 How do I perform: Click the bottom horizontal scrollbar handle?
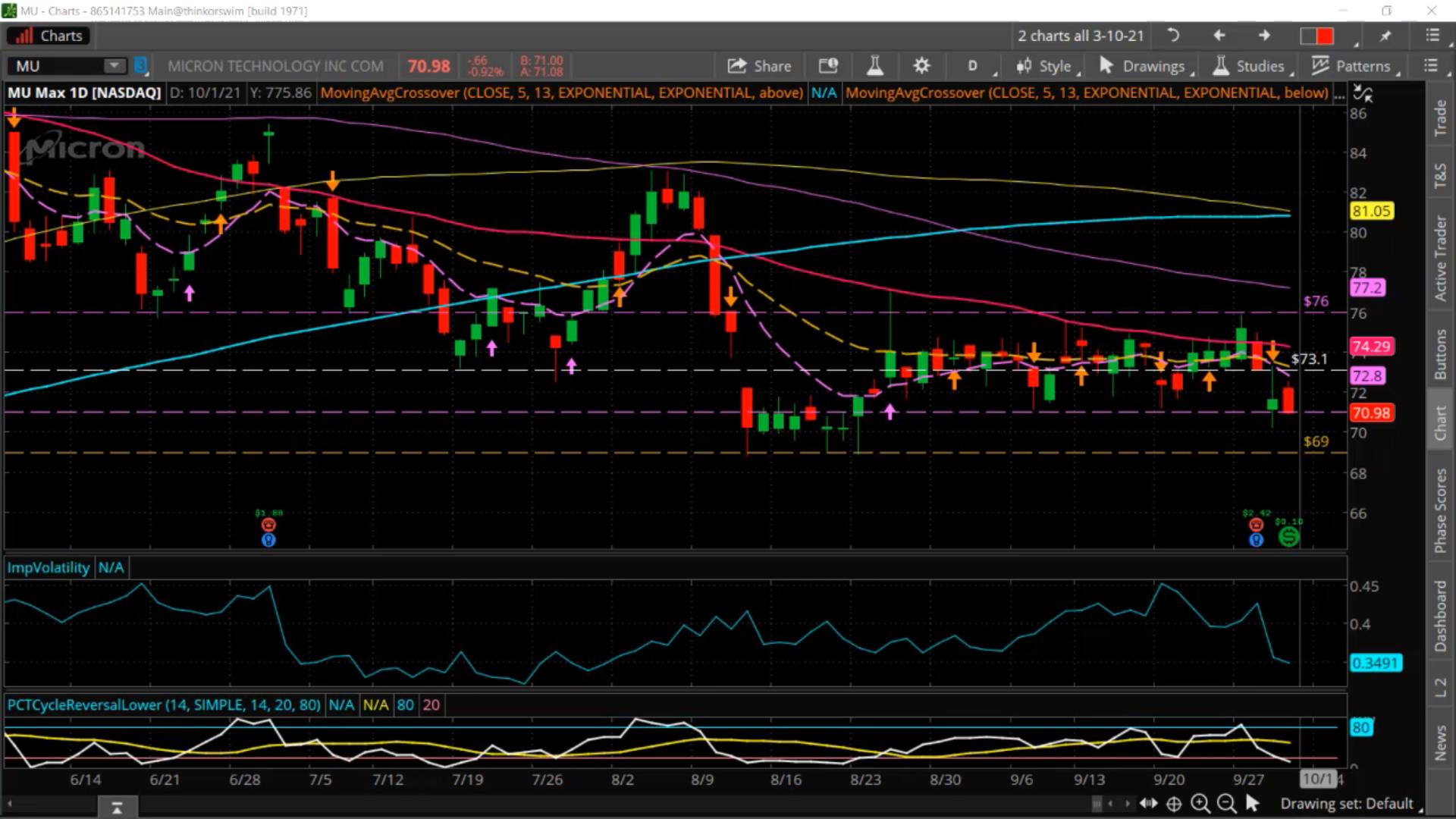point(1097,803)
